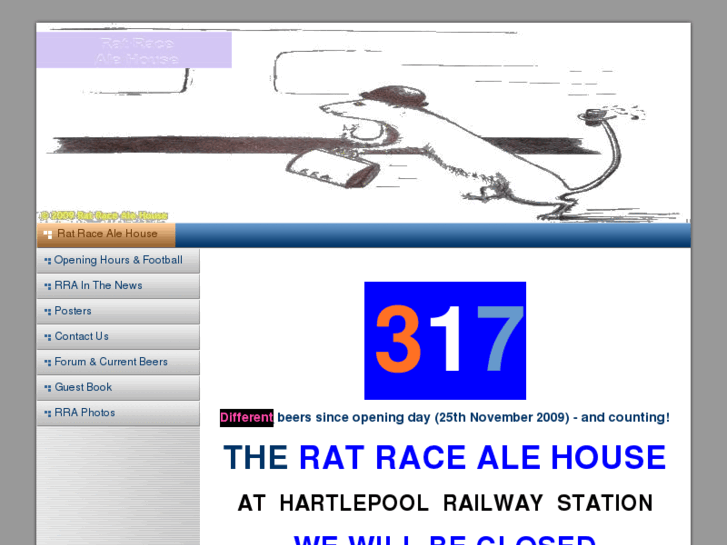The width and height of the screenshot is (727, 545).
Task: Click 'beers since opening day' sentence
Action: click(473, 417)
